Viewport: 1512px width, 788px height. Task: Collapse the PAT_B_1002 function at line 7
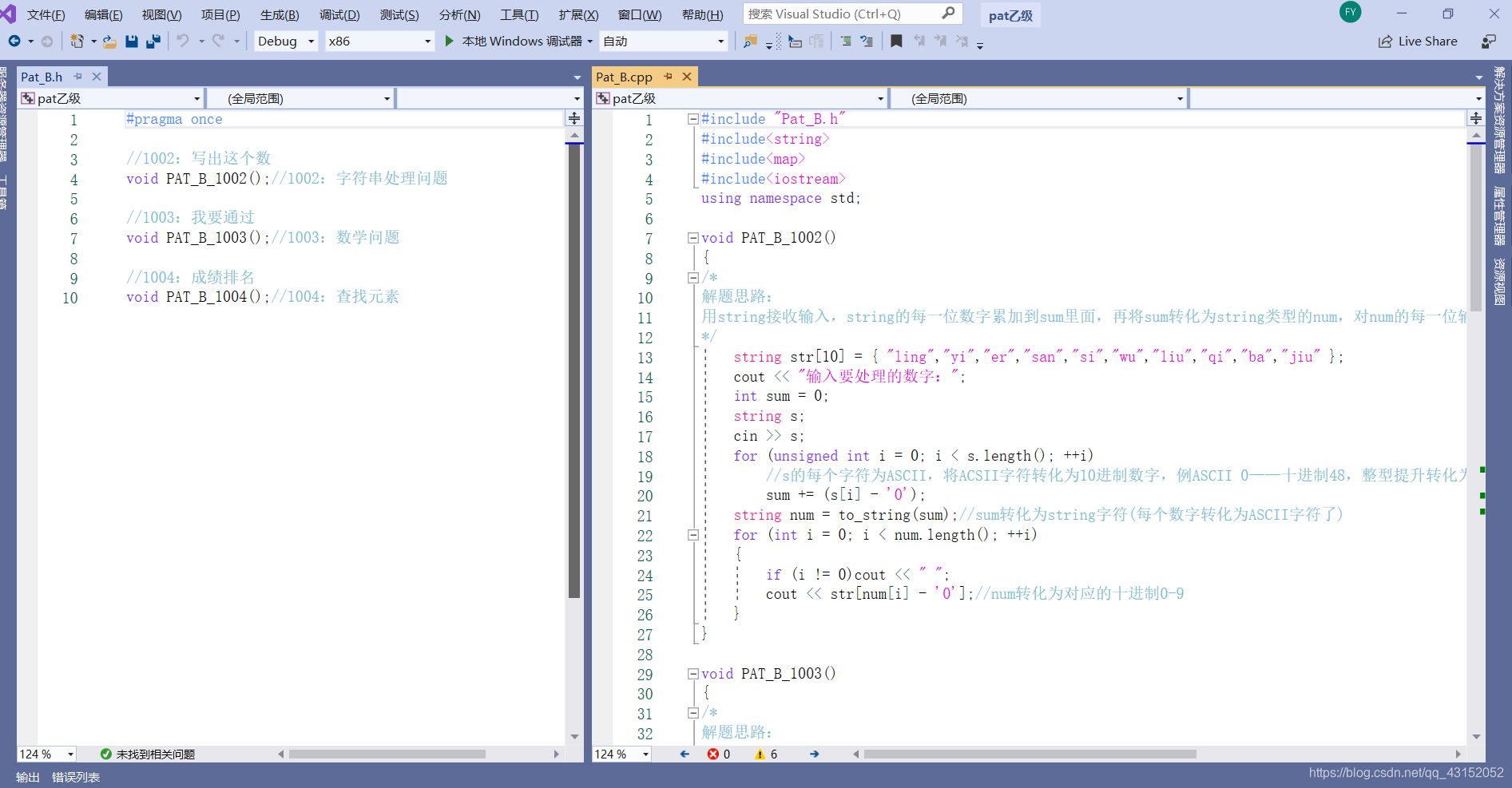coord(693,238)
